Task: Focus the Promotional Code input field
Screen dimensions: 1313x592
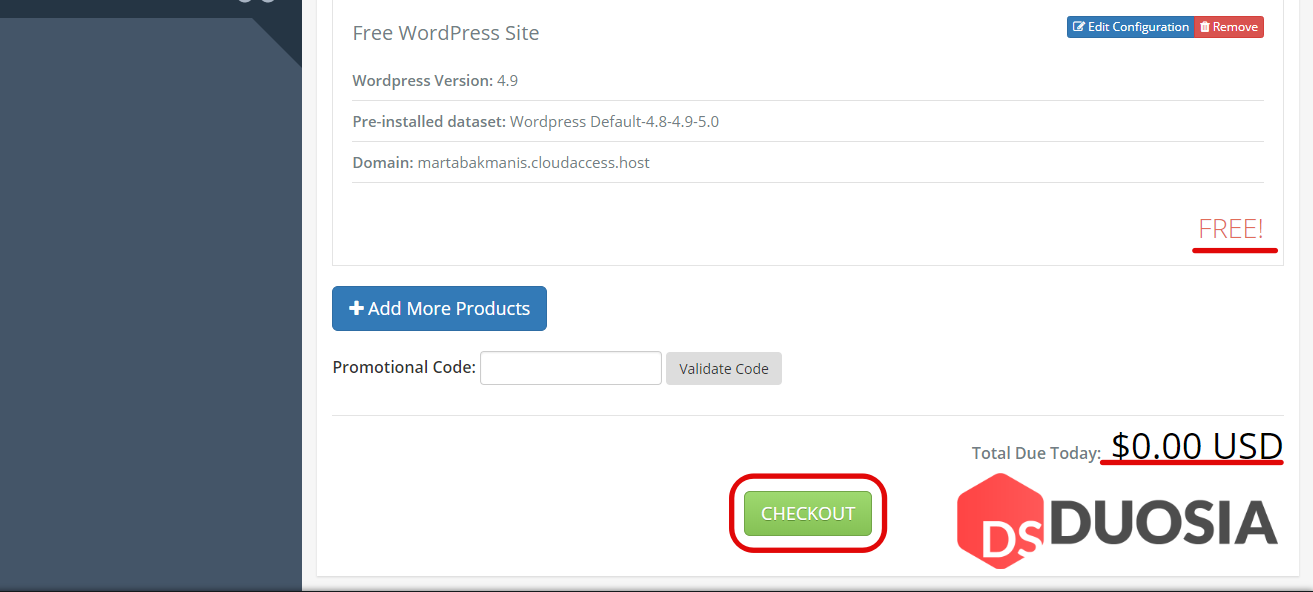Action: coord(571,368)
